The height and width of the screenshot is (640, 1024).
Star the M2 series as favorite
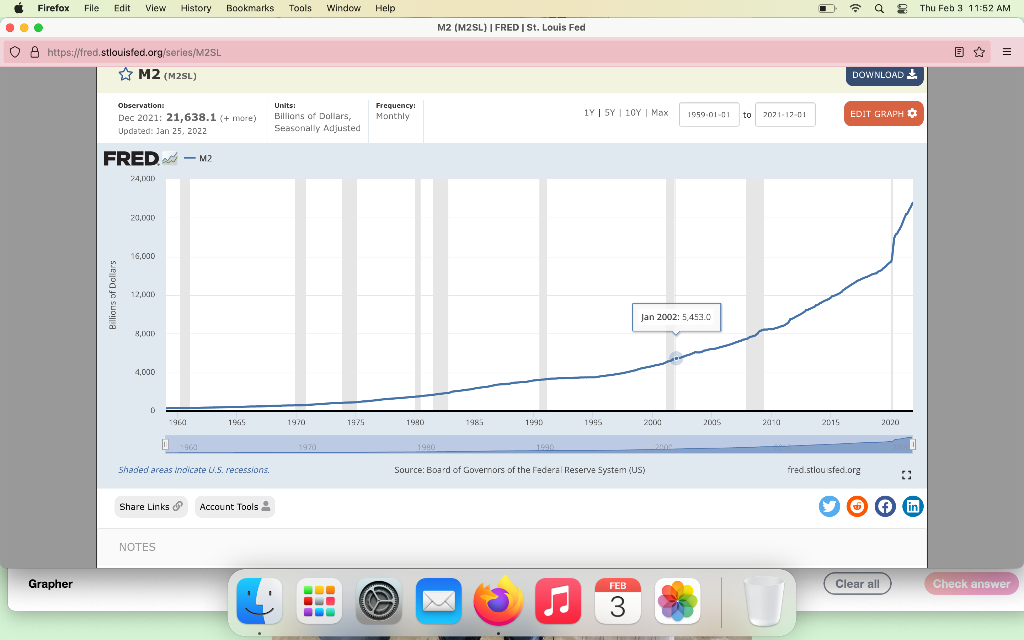[x=125, y=74]
